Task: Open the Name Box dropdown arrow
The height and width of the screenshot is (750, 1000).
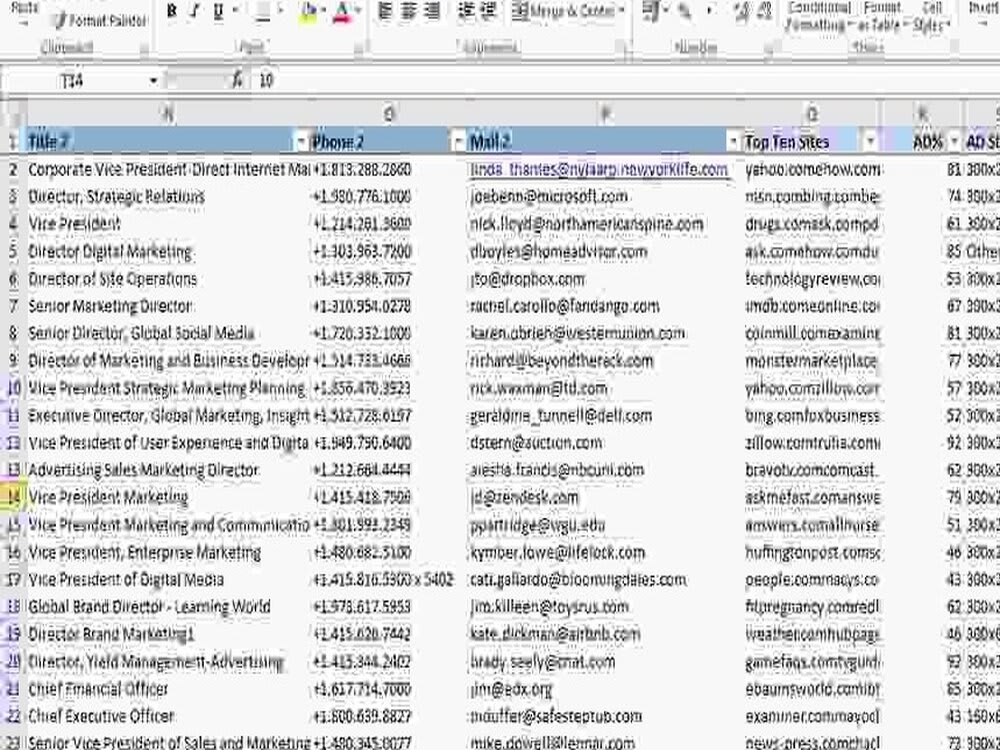Action: [x=154, y=81]
